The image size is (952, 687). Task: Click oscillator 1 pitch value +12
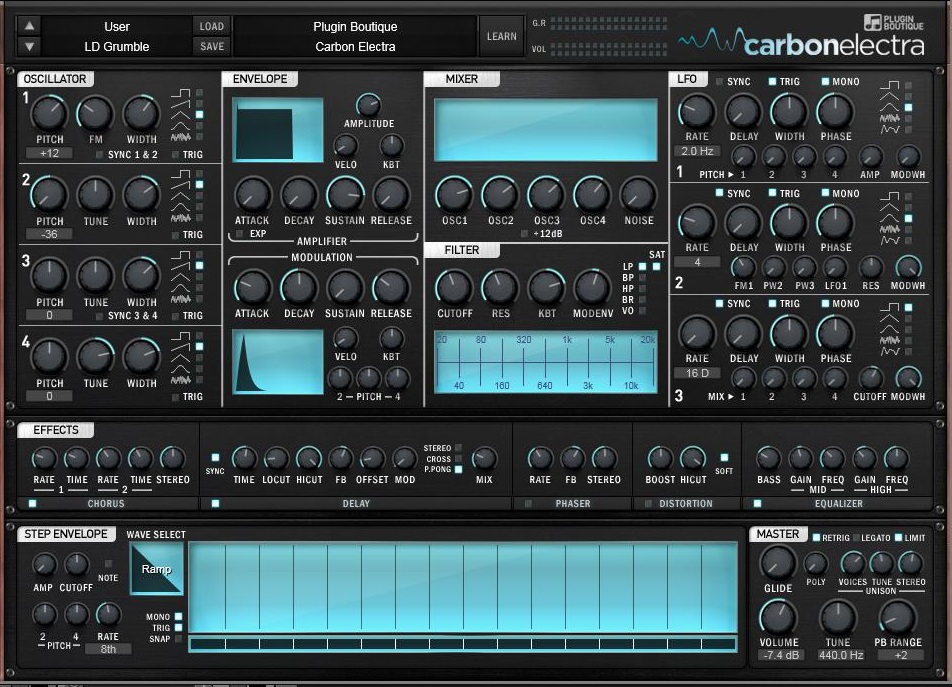click(49, 154)
